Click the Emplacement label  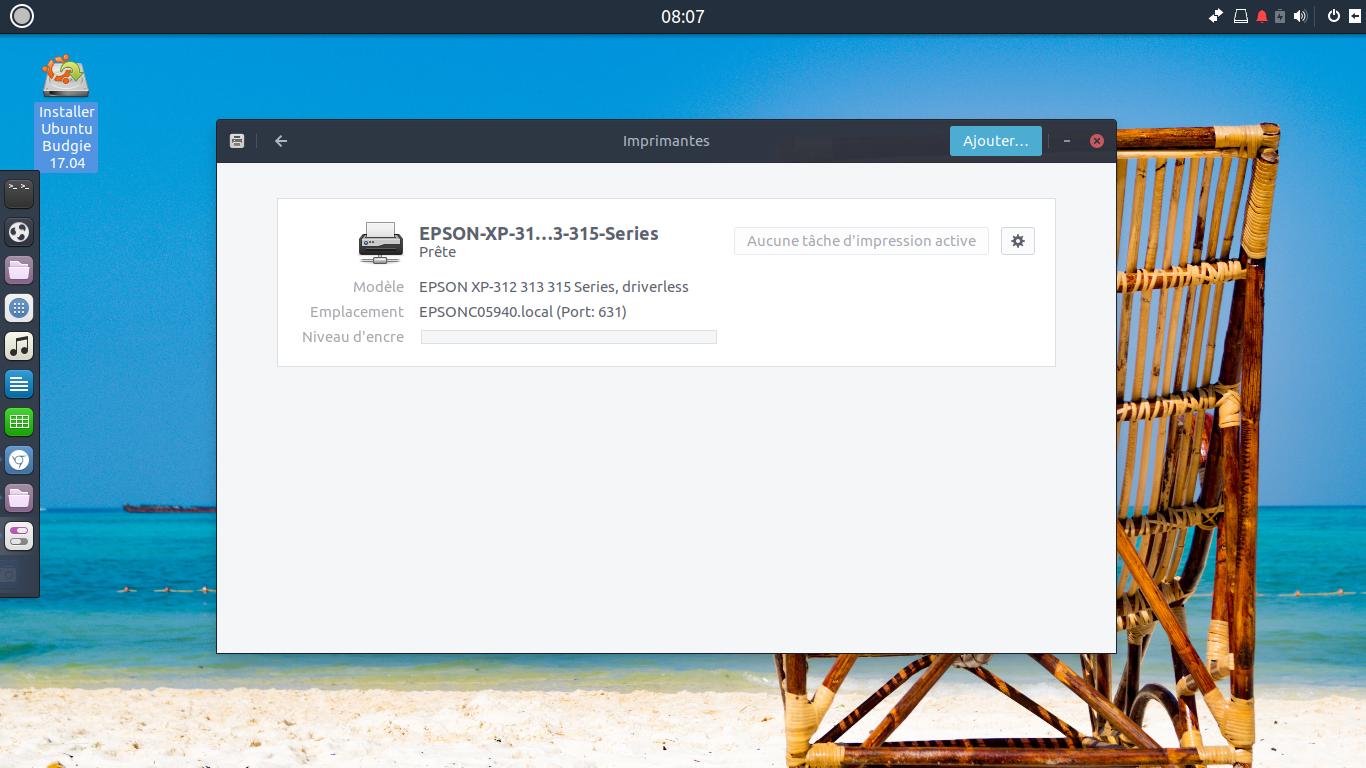coord(357,312)
